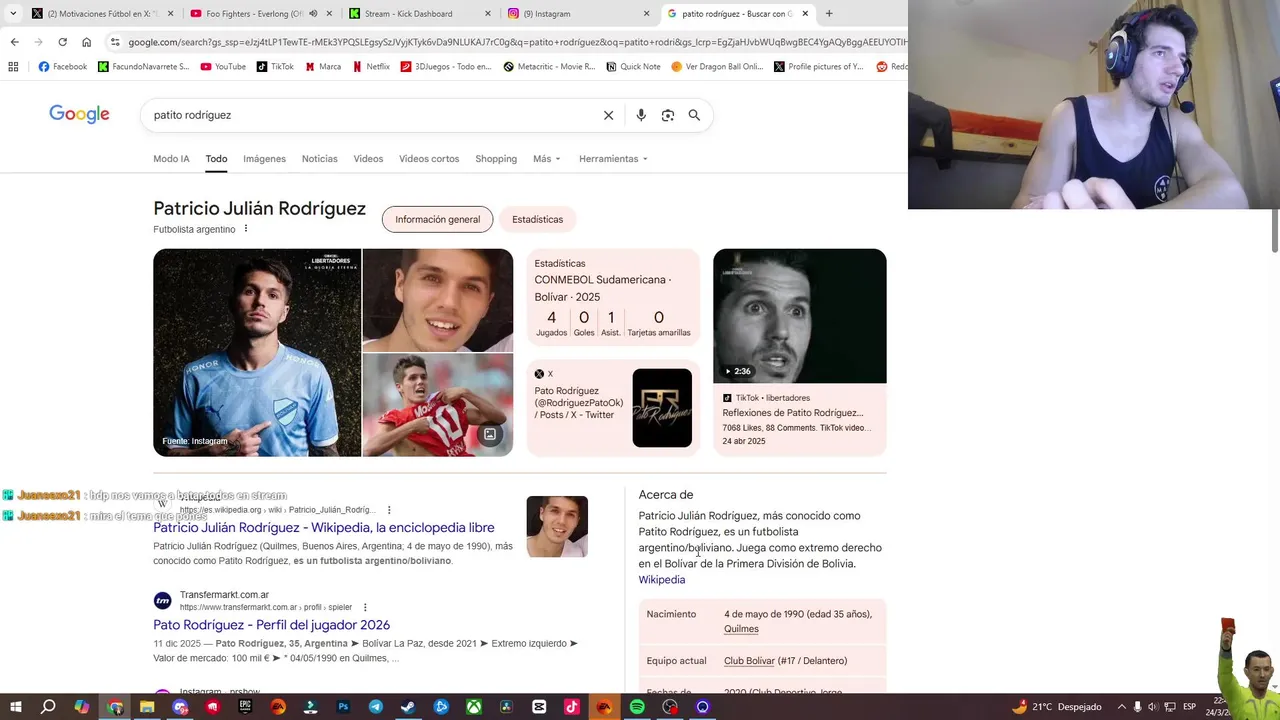
Task: Go back to the previous page
Action: (x=14, y=42)
